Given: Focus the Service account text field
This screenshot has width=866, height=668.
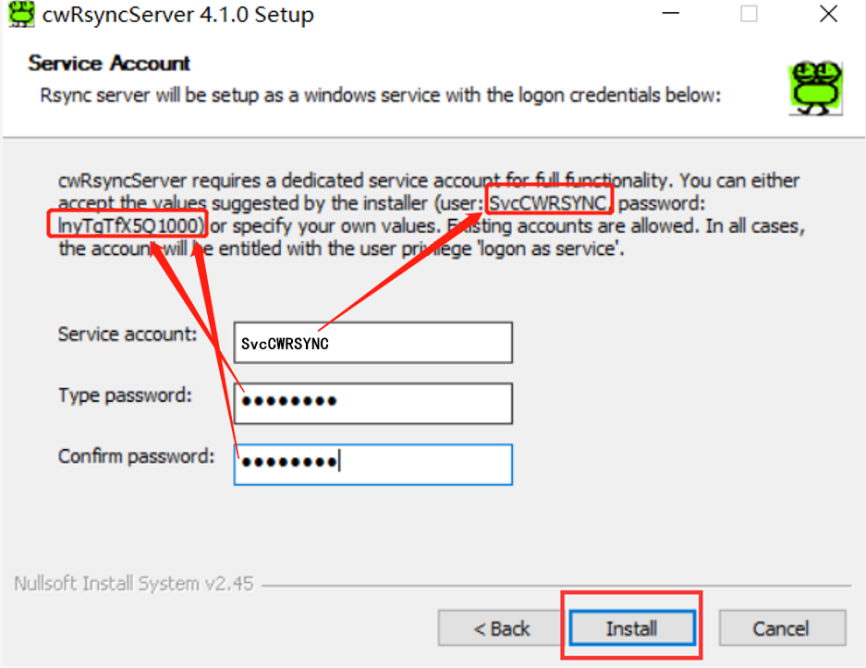Looking at the screenshot, I should [x=372, y=342].
